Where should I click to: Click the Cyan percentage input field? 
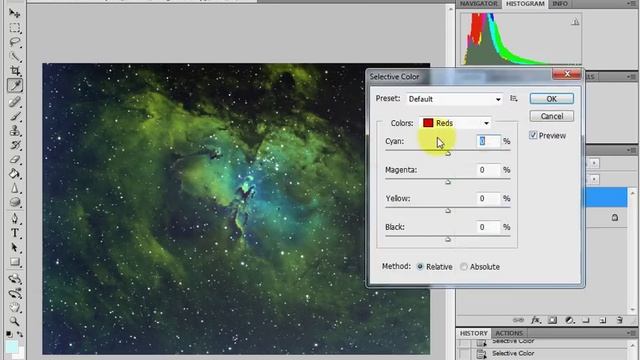488,141
